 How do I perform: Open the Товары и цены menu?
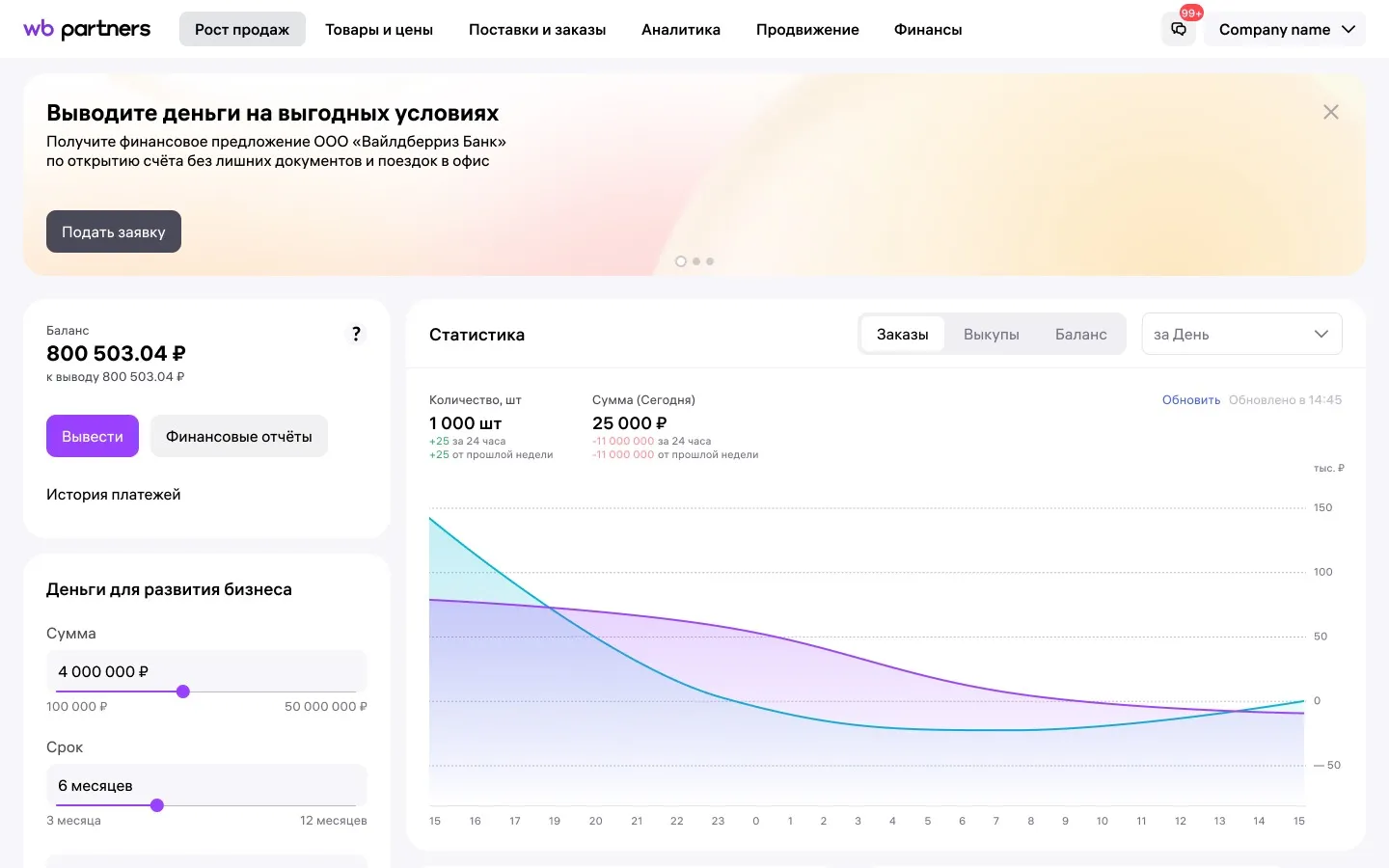379,30
